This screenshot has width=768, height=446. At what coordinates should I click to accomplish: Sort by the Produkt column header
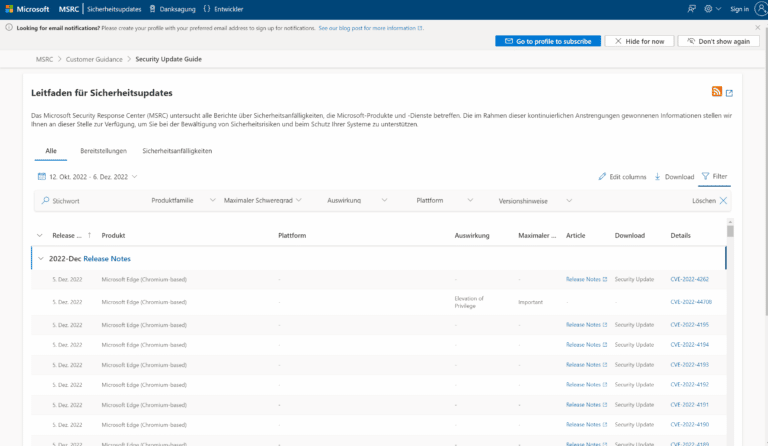pyautogui.click(x=113, y=235)
